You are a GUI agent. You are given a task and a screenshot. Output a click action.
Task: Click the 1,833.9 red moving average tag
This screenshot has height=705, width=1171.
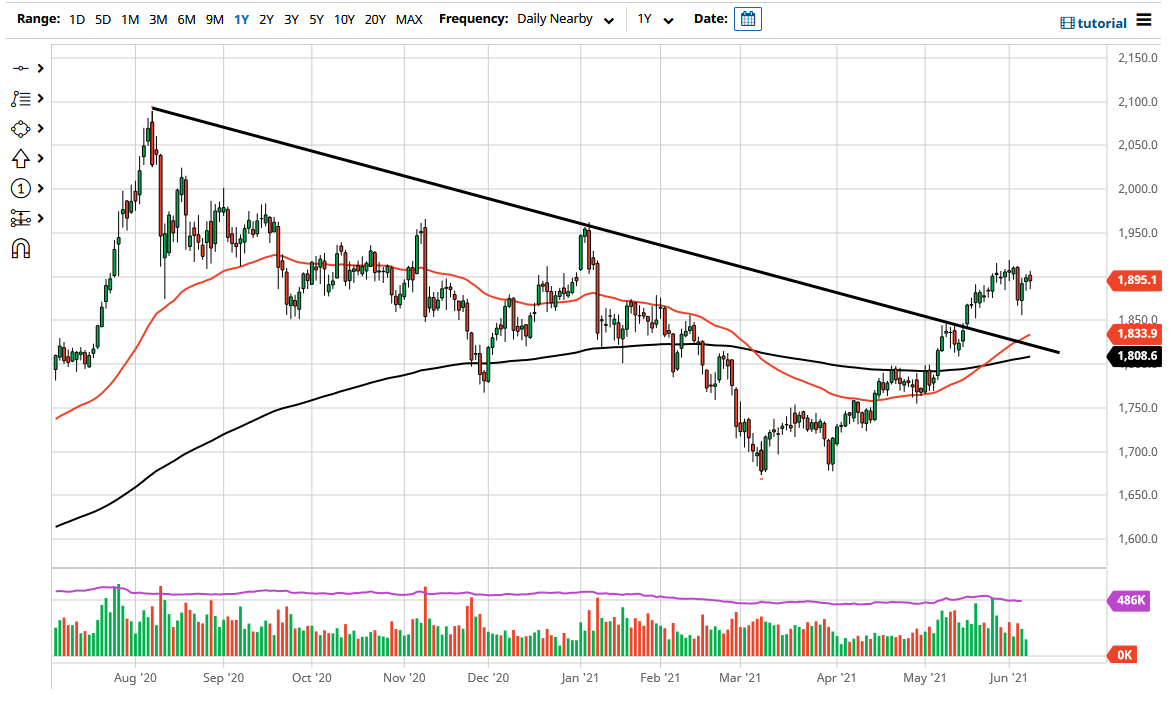pos(1135,334)
